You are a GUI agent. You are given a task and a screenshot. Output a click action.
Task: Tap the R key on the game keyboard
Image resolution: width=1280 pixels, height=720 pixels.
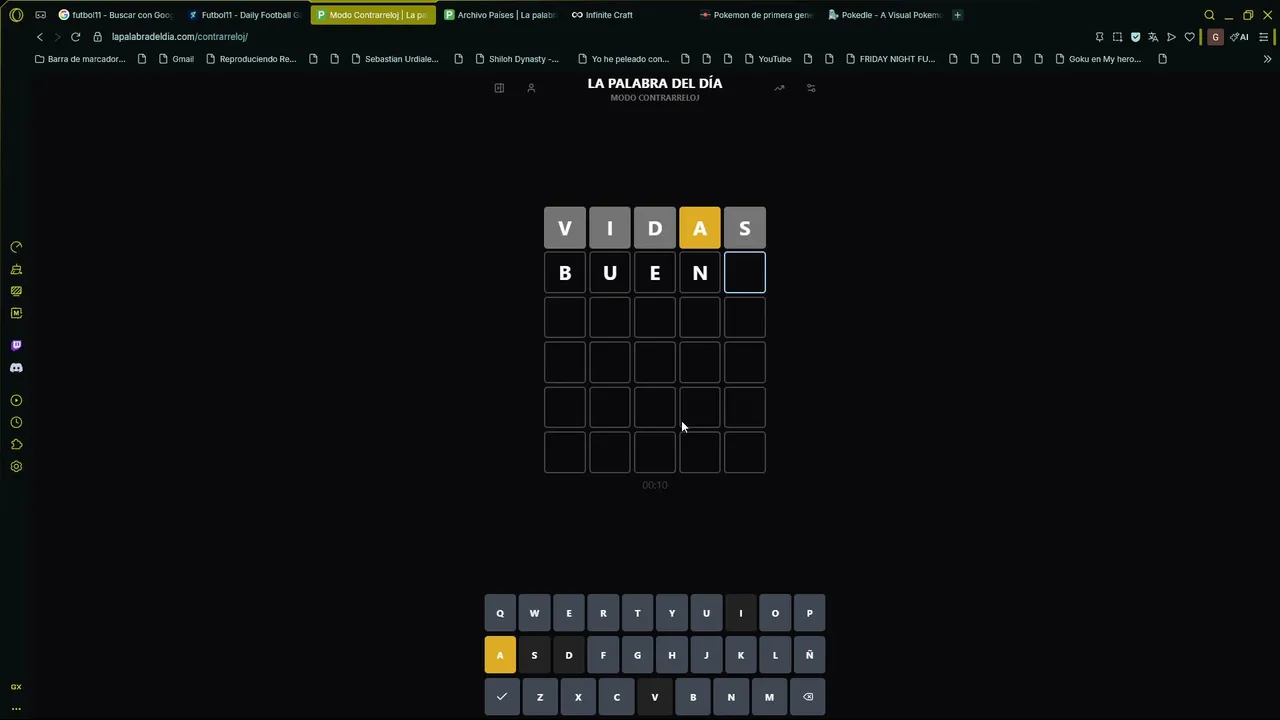click(x=603, y=613)
